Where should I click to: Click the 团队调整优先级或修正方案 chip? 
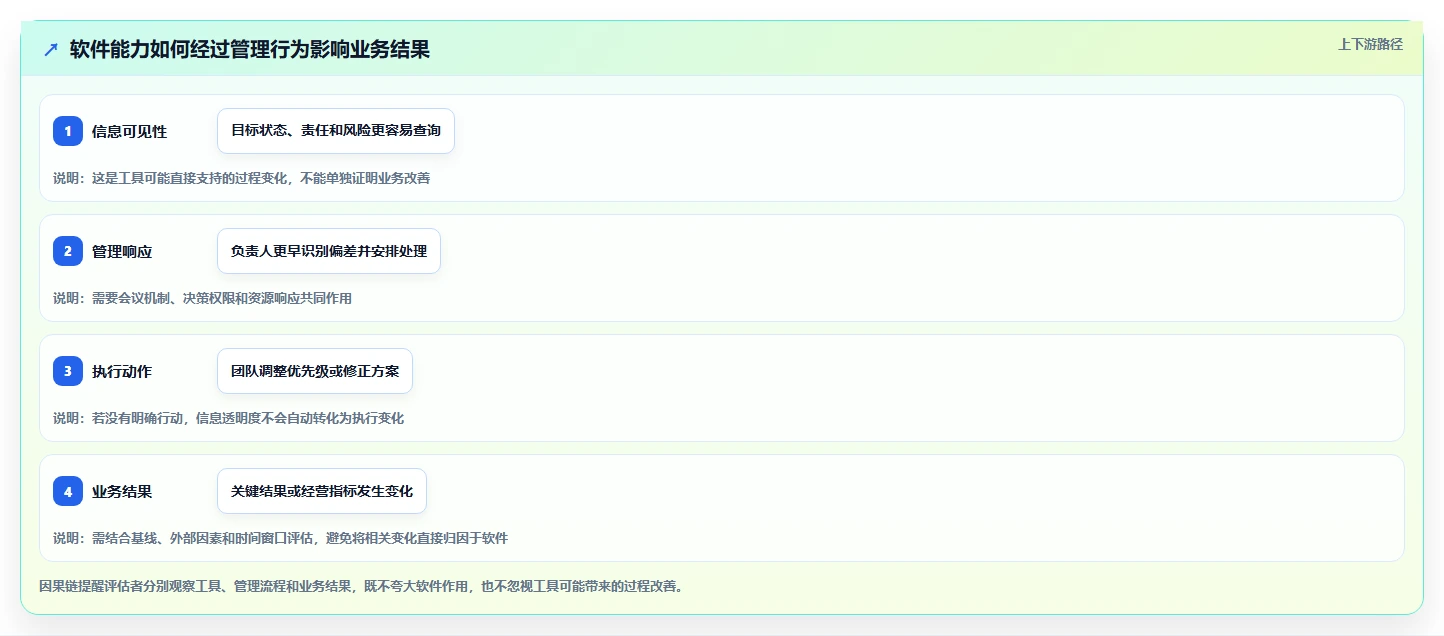tap(315, 371)
